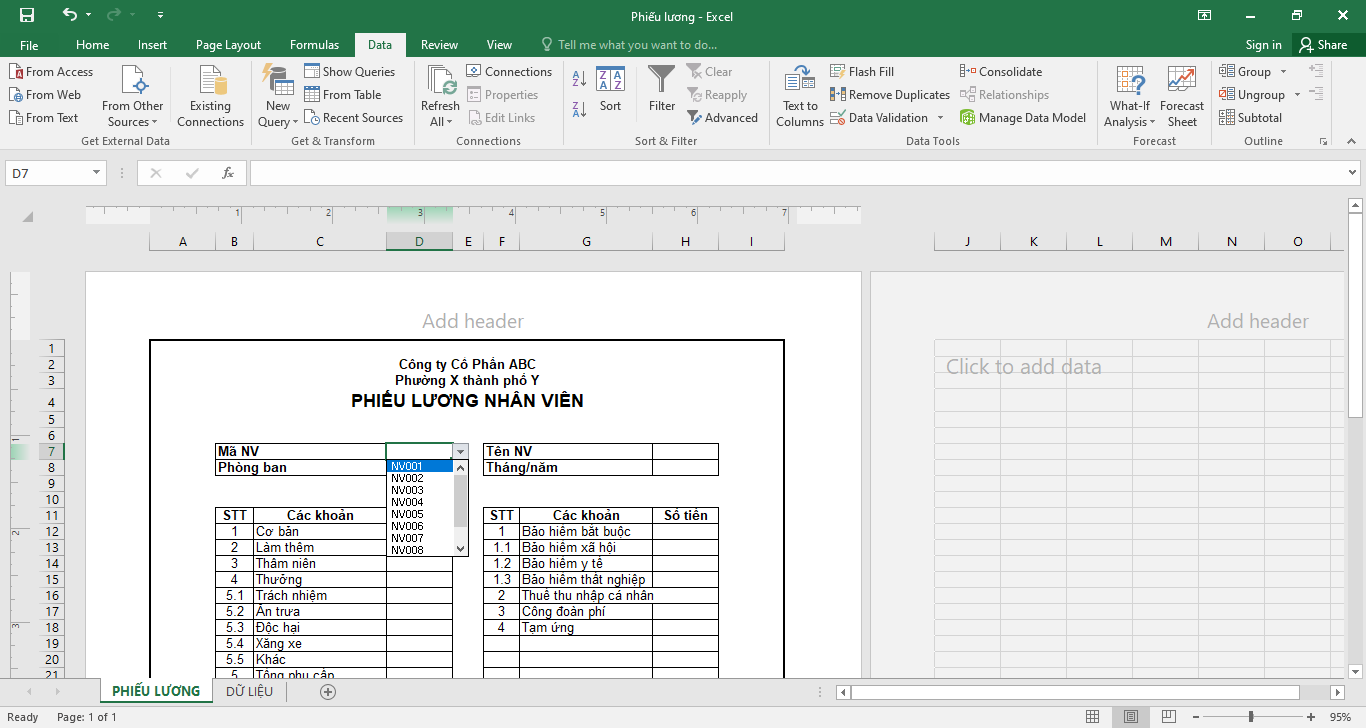Toggle the Filter funnel
The height and width of the screenshot is (728, 1366).
pos(661,90)
